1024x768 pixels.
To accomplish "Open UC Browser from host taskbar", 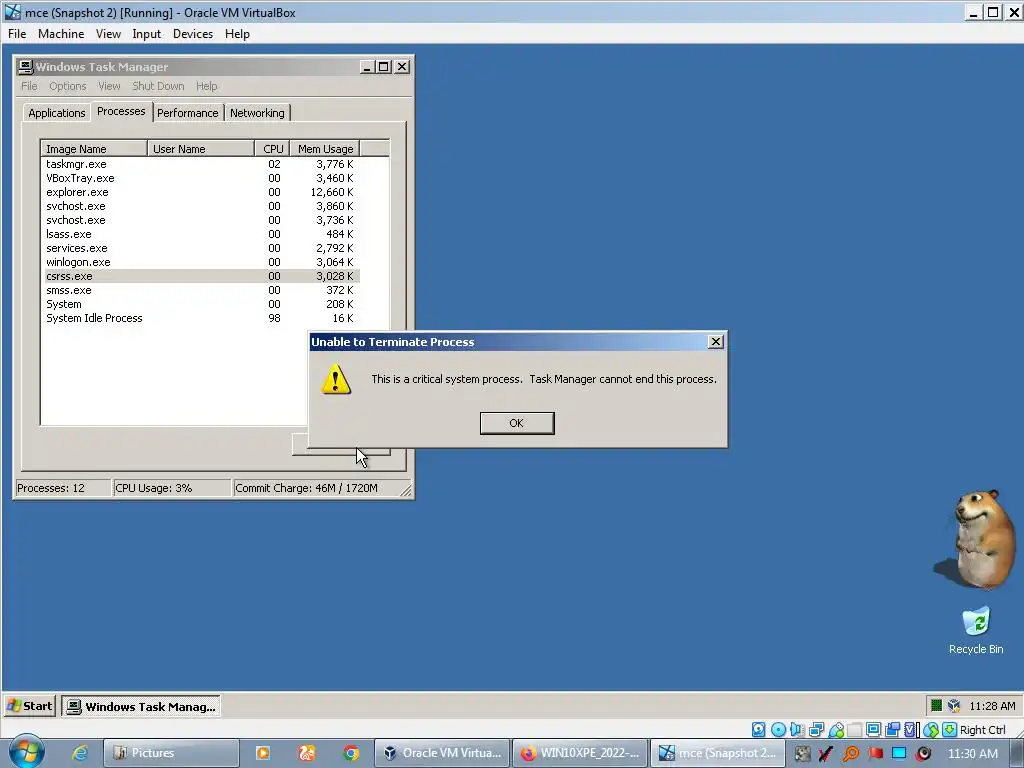I will point(306,753).
